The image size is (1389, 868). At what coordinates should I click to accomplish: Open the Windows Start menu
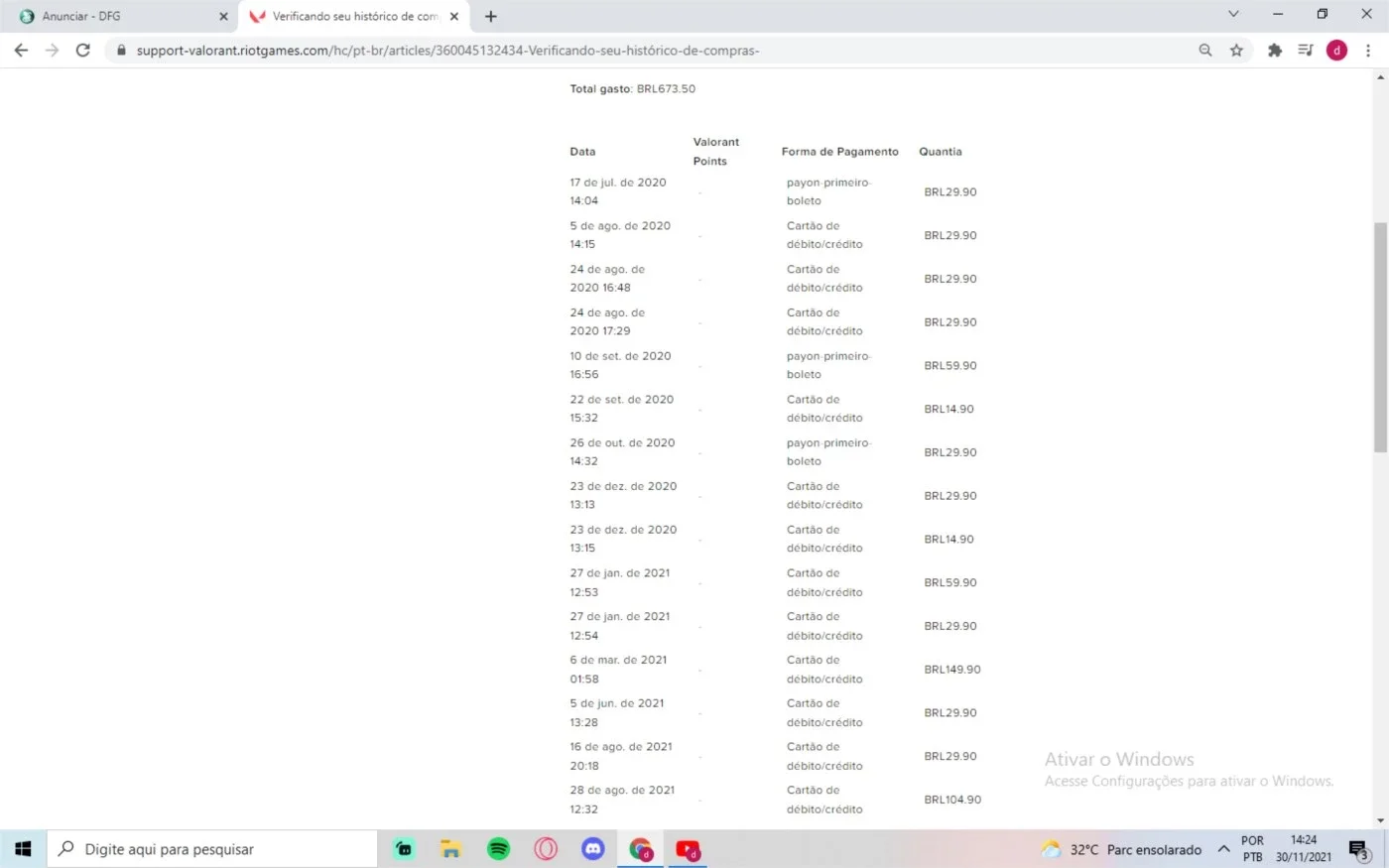tap(23, 849)
